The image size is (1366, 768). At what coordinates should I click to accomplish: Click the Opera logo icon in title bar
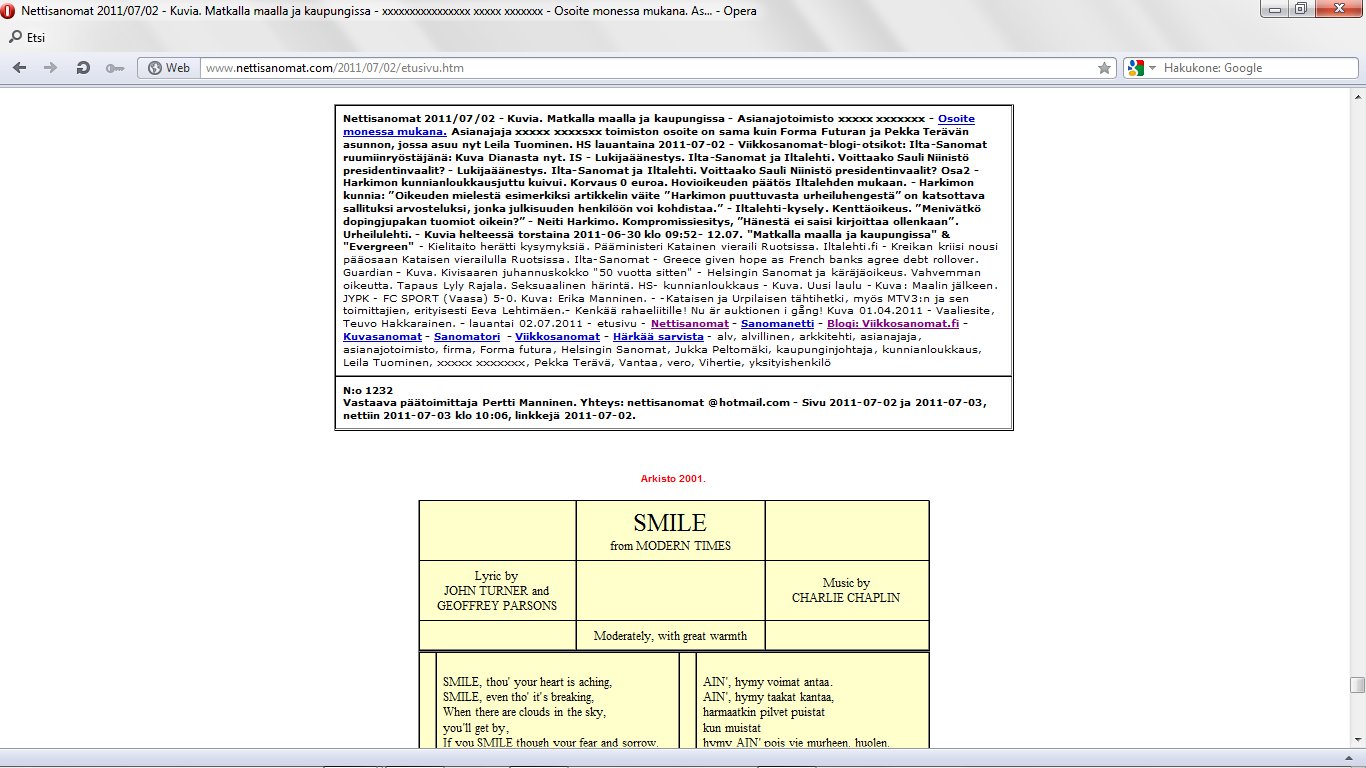(x=9, y=11)
